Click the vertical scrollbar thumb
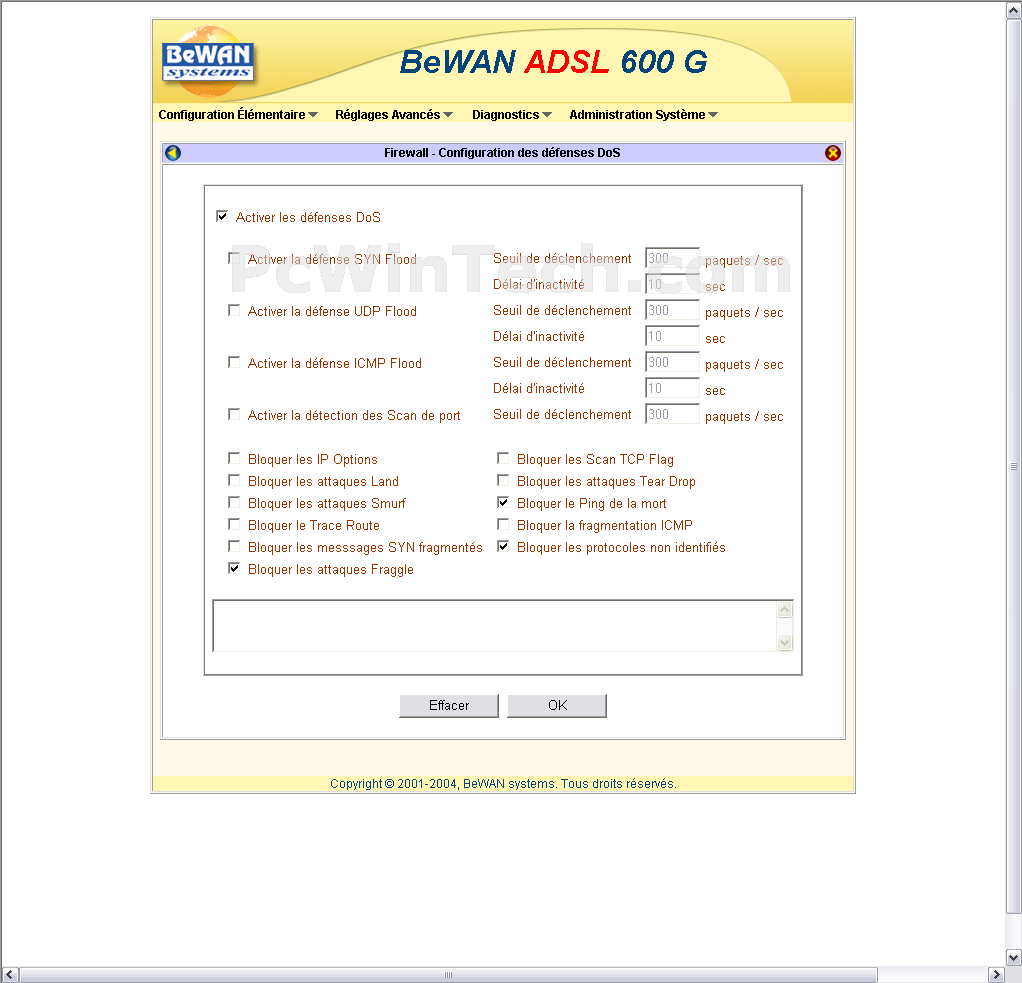 point(1014,467)
